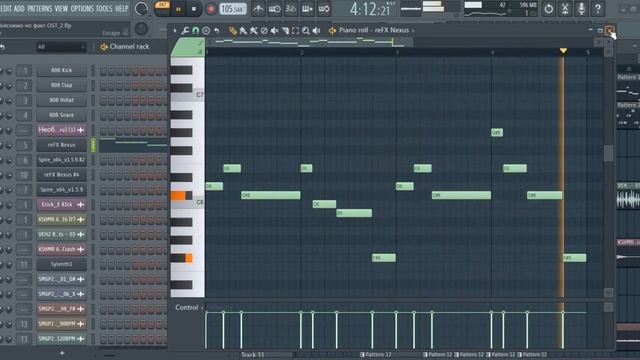Select the reFX Nexus channel button
Viewport: 640px width, 360px height.
coord(61,145)
